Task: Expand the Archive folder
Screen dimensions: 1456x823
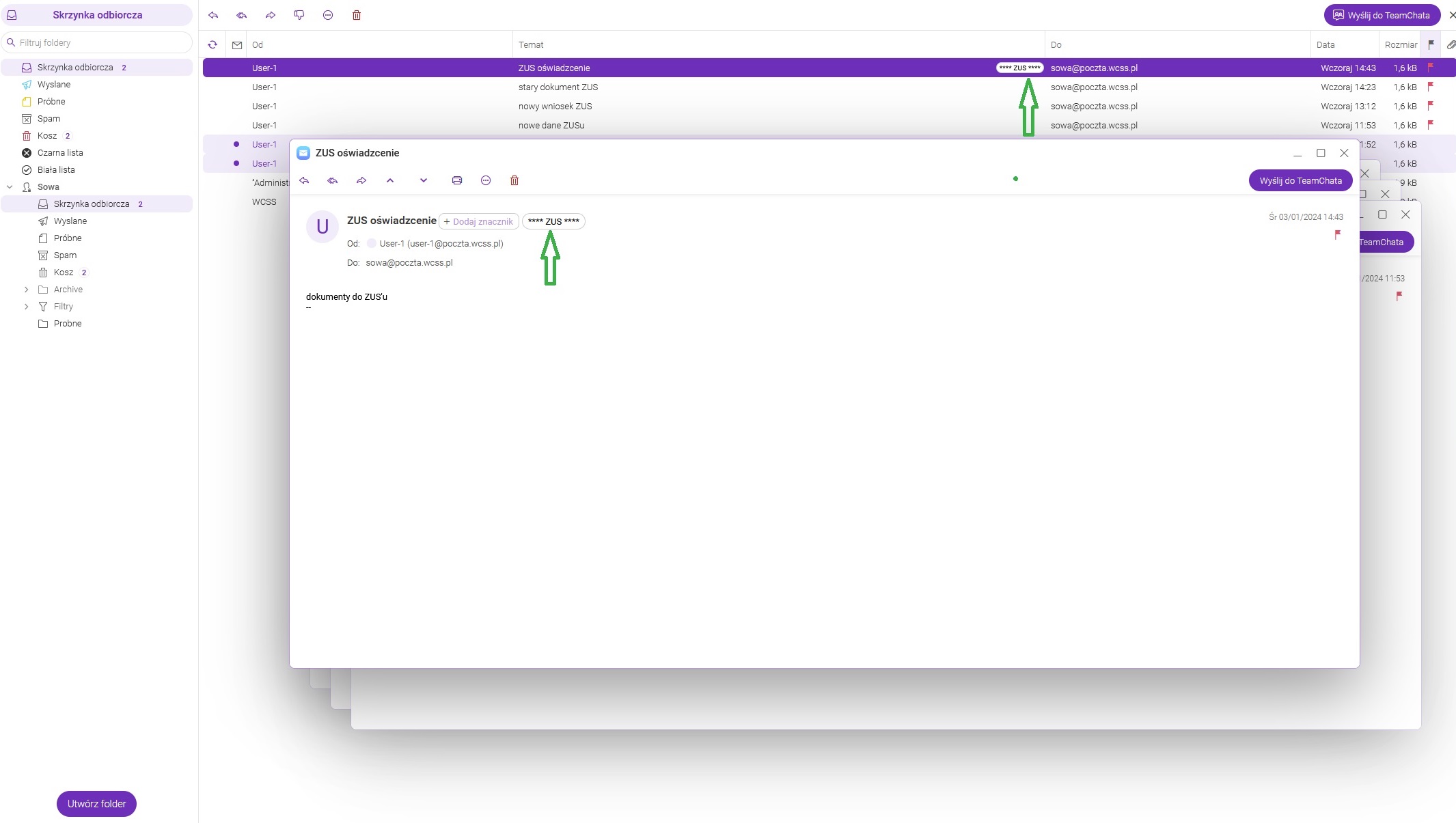Action: (x=26, y=290)
